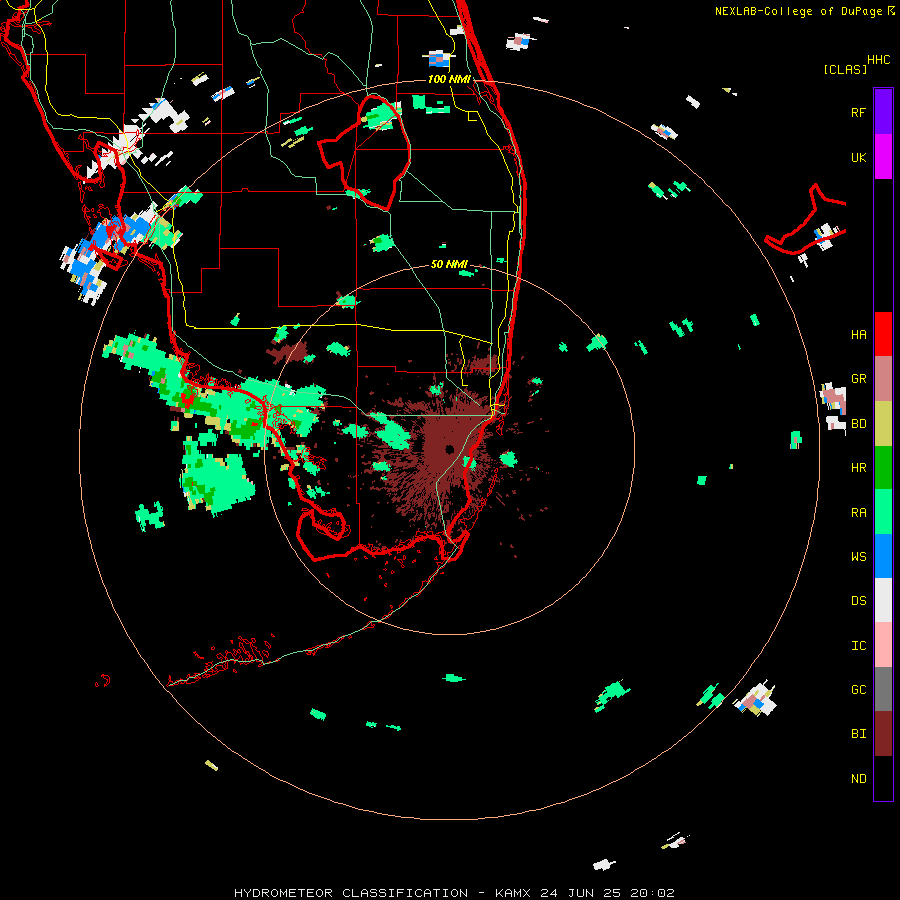This screenshot has width=900, height=900.
Task: Click the RF legend label
Action: [x=858, y=112]
